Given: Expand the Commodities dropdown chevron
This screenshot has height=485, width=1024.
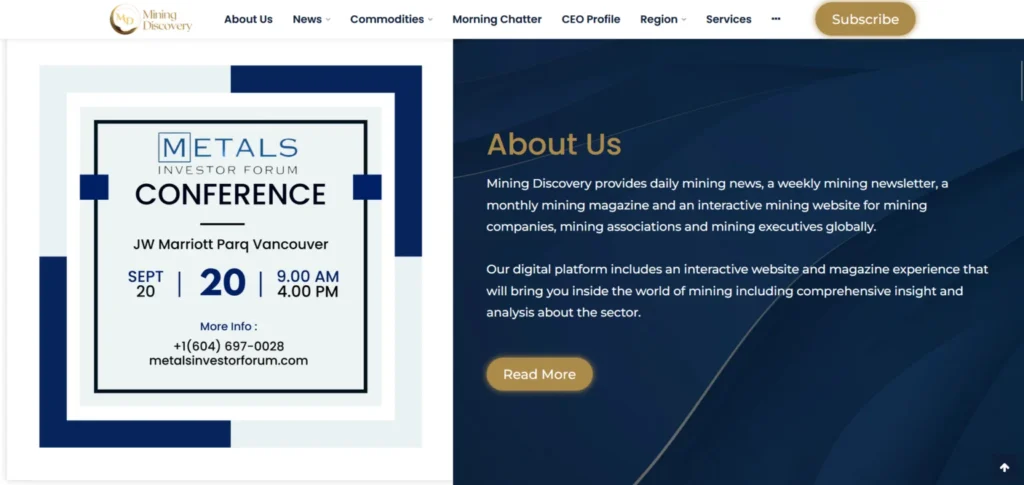Looking at the screenshot, I should [430, 20].
